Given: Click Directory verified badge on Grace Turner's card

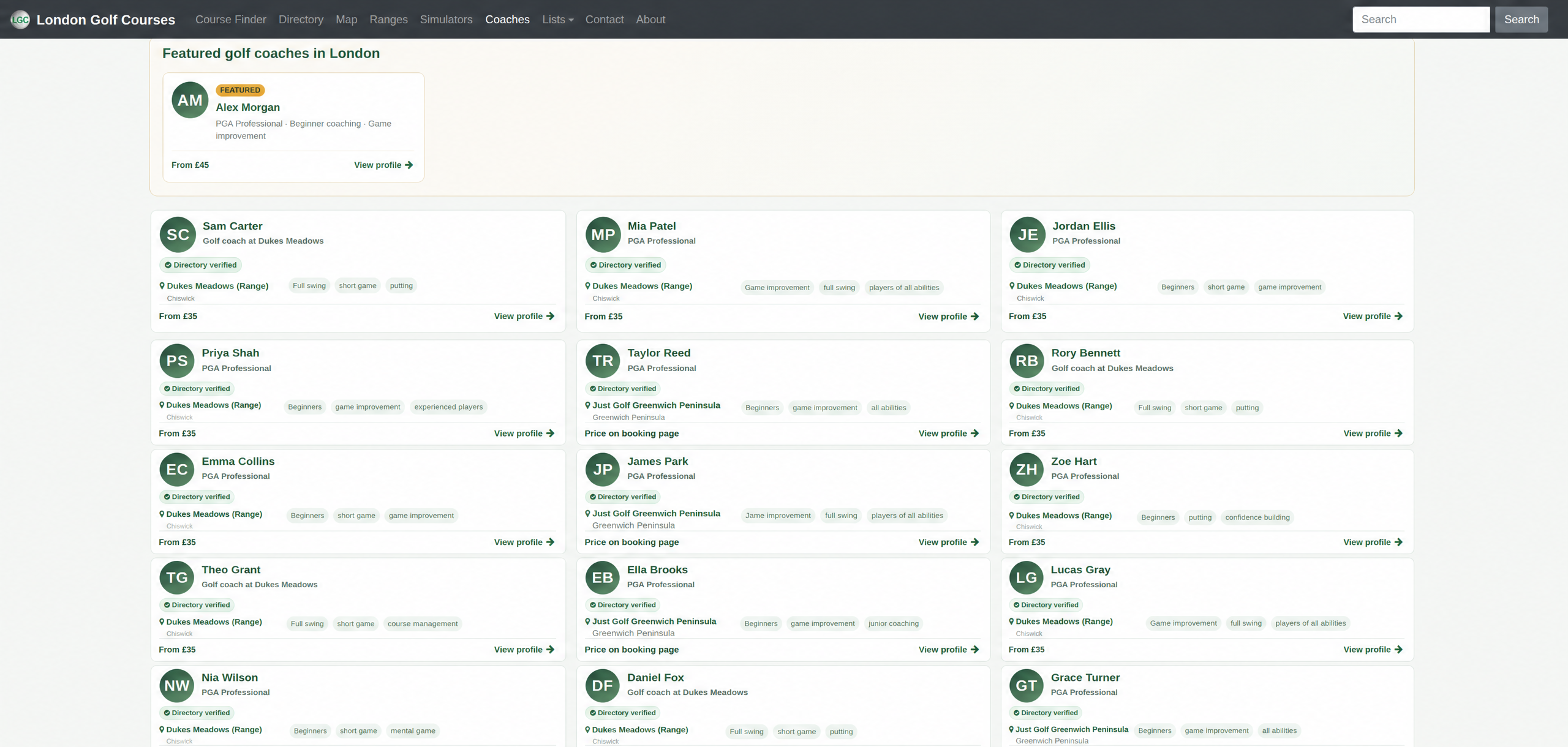Looking at the screenshot, I should (1046, 713).
